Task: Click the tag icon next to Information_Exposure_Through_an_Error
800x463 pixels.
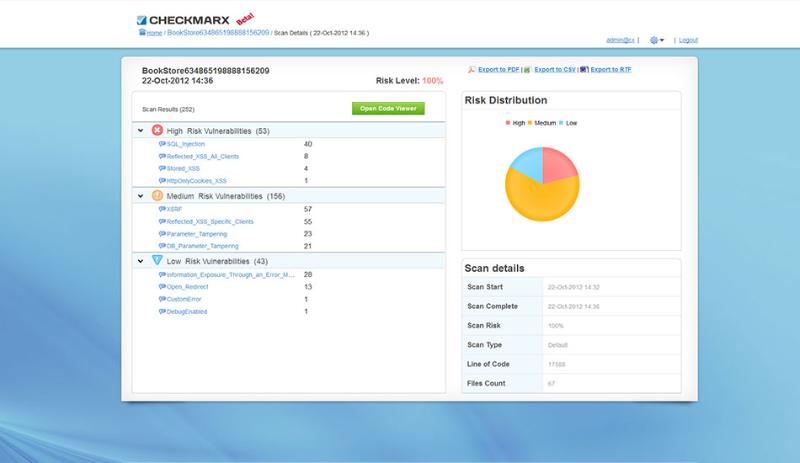Action: click(162, 275)
